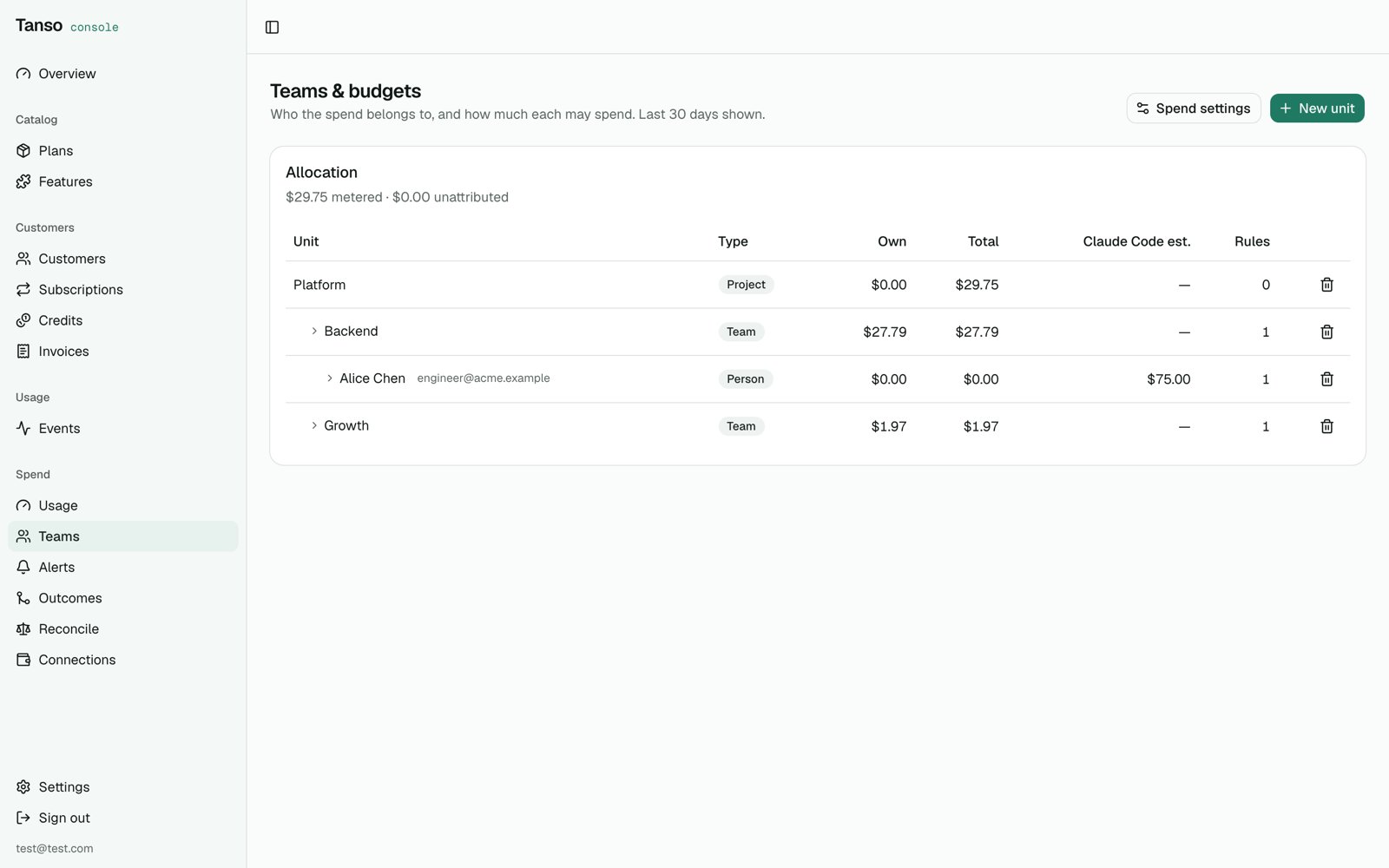The height and width of the screenshot is (868, 1389).
Task: Click the Features puzzle icon
Action: pyautogui.click(x=23, y=181)
